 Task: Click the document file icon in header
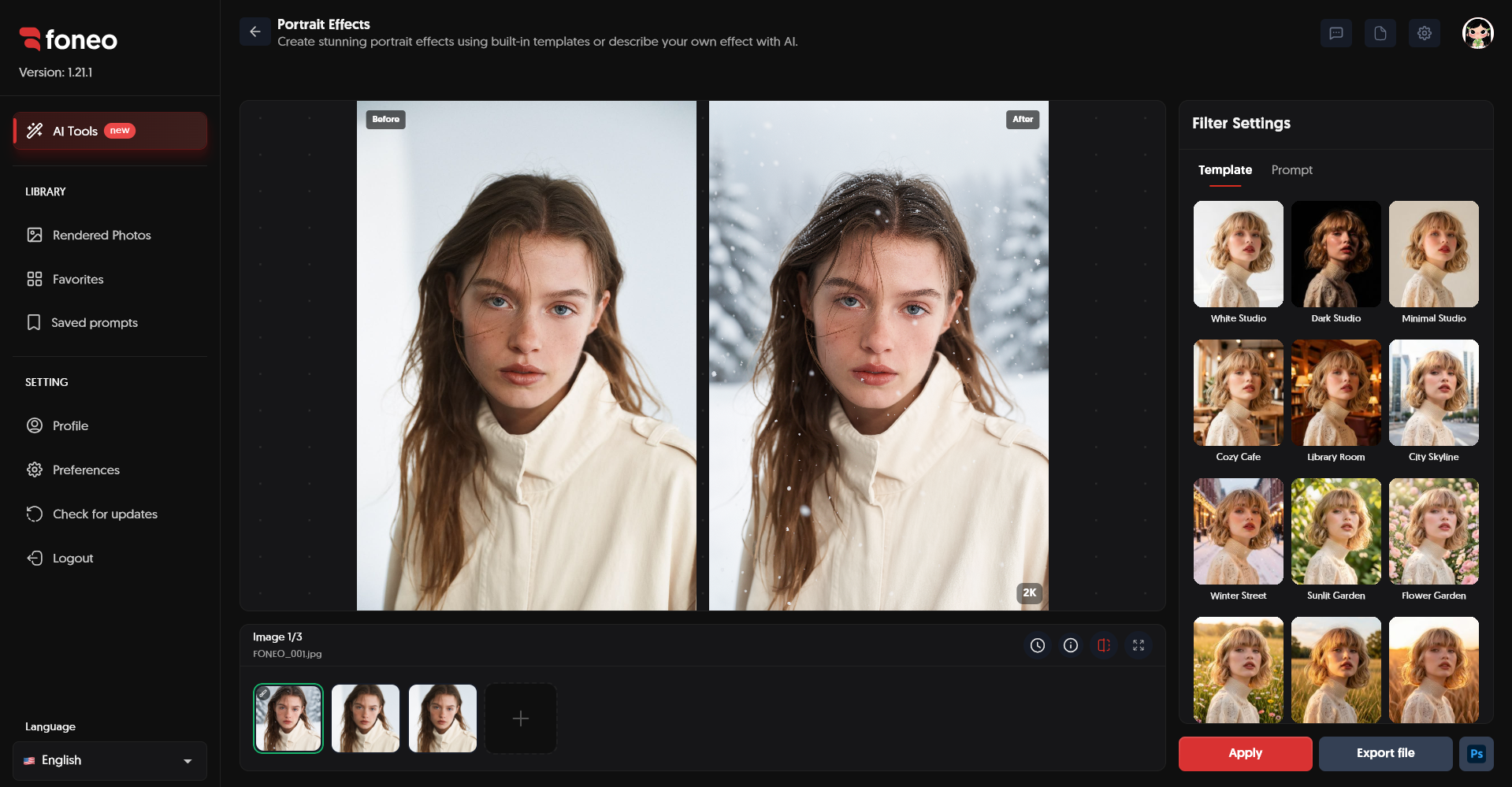point(1380,33)
